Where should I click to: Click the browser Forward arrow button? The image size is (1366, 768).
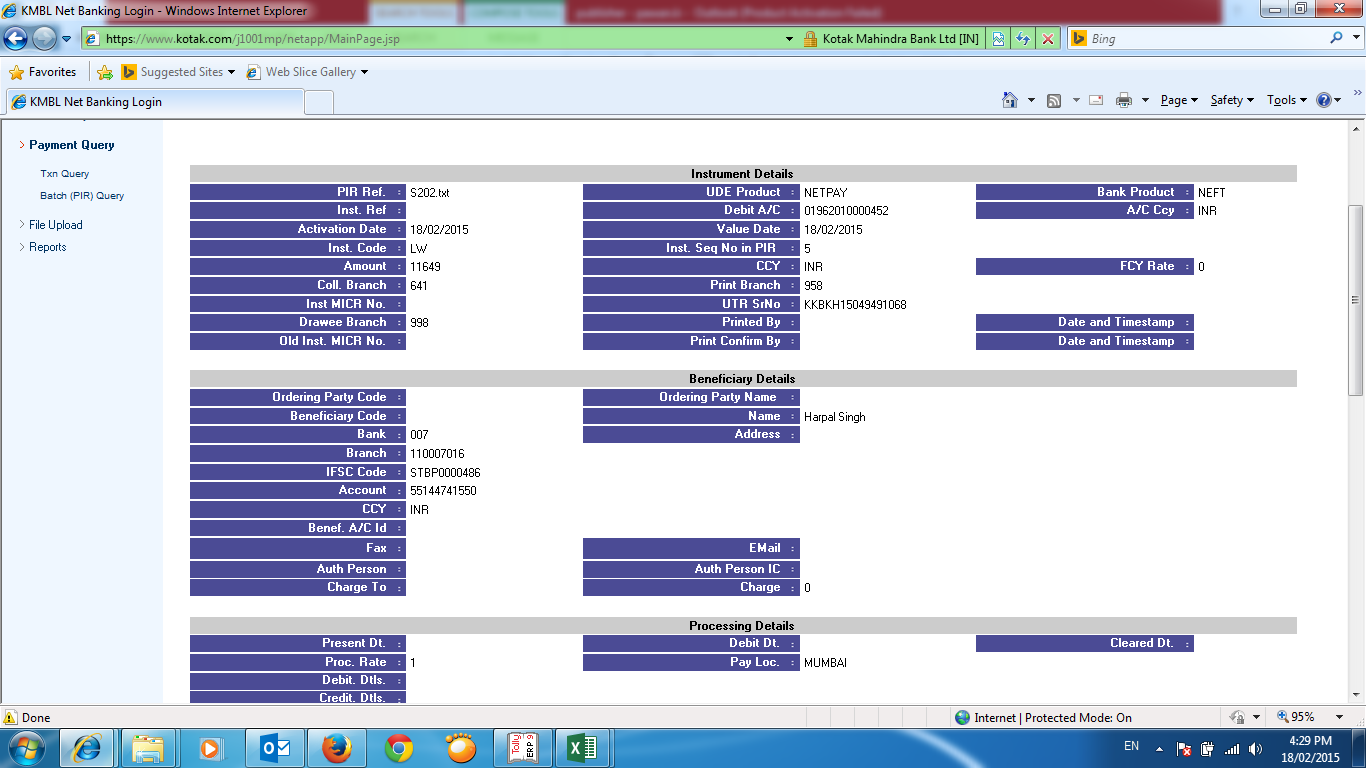point(45,39)
